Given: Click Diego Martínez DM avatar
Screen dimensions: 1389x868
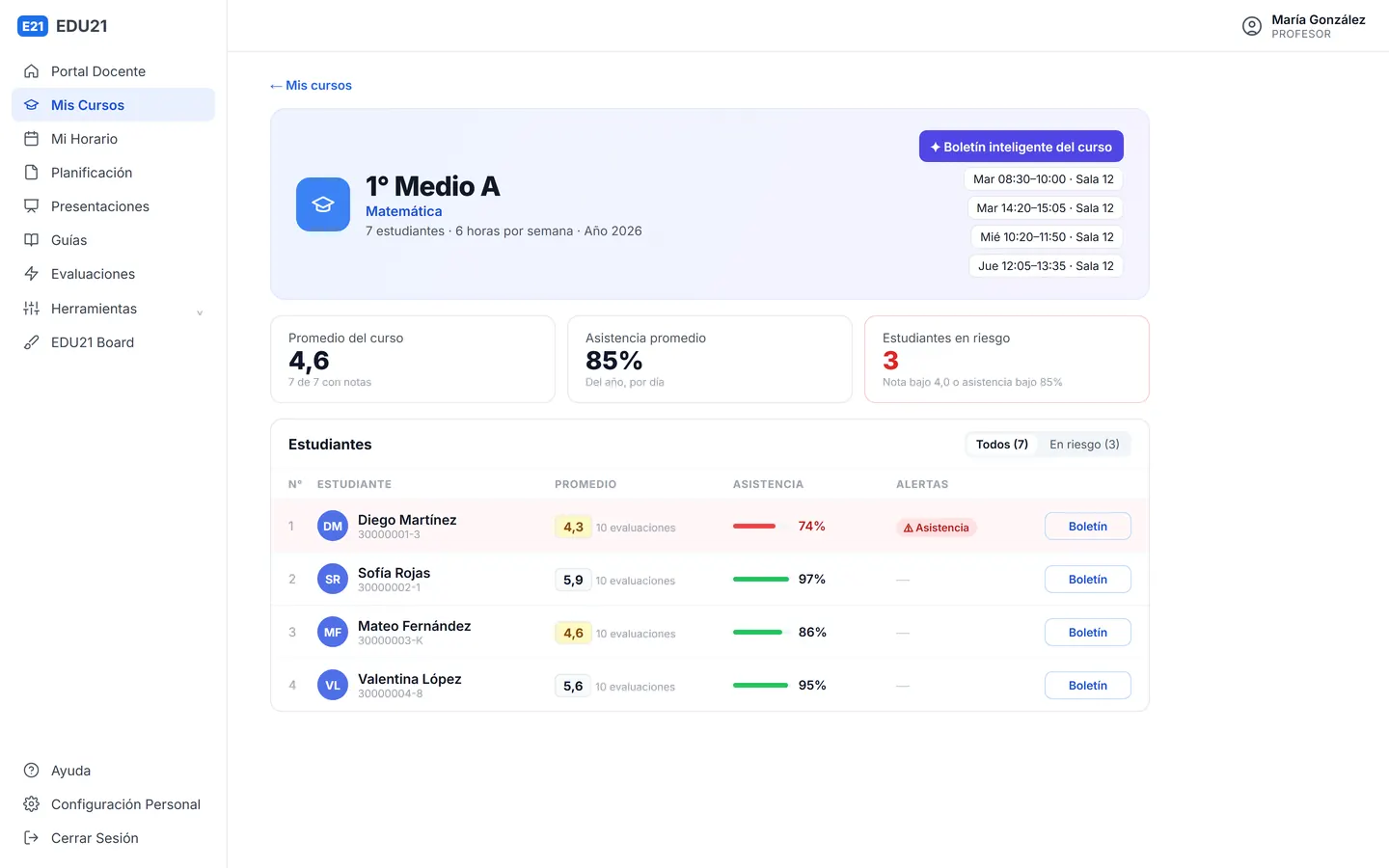Looking at the screenshot, I should tap(333, 527).
